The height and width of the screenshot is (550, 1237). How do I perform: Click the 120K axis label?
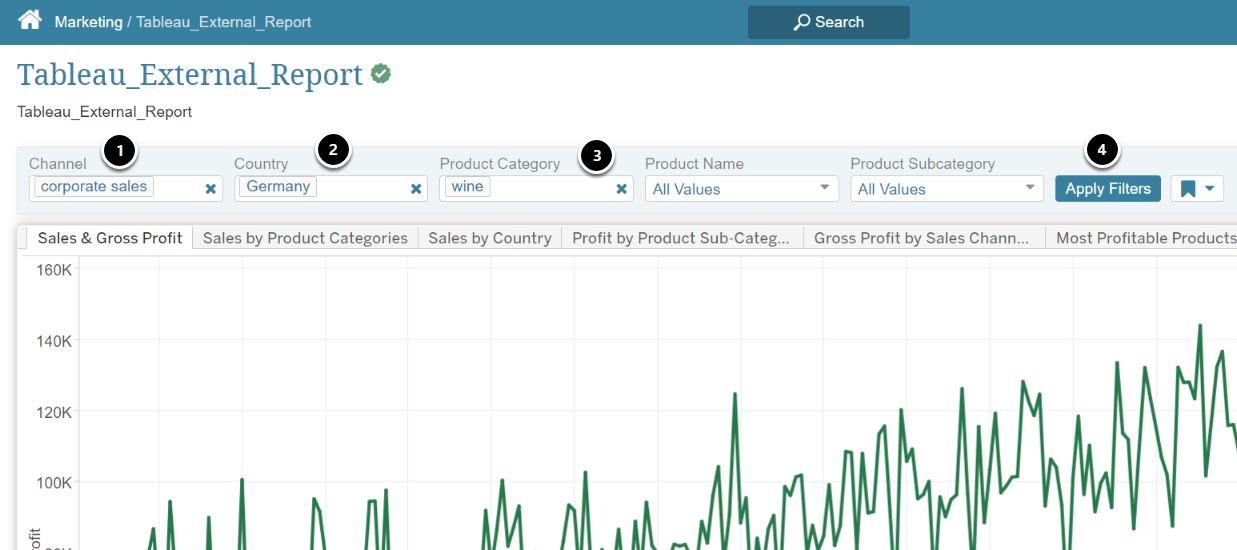[52, 412]
